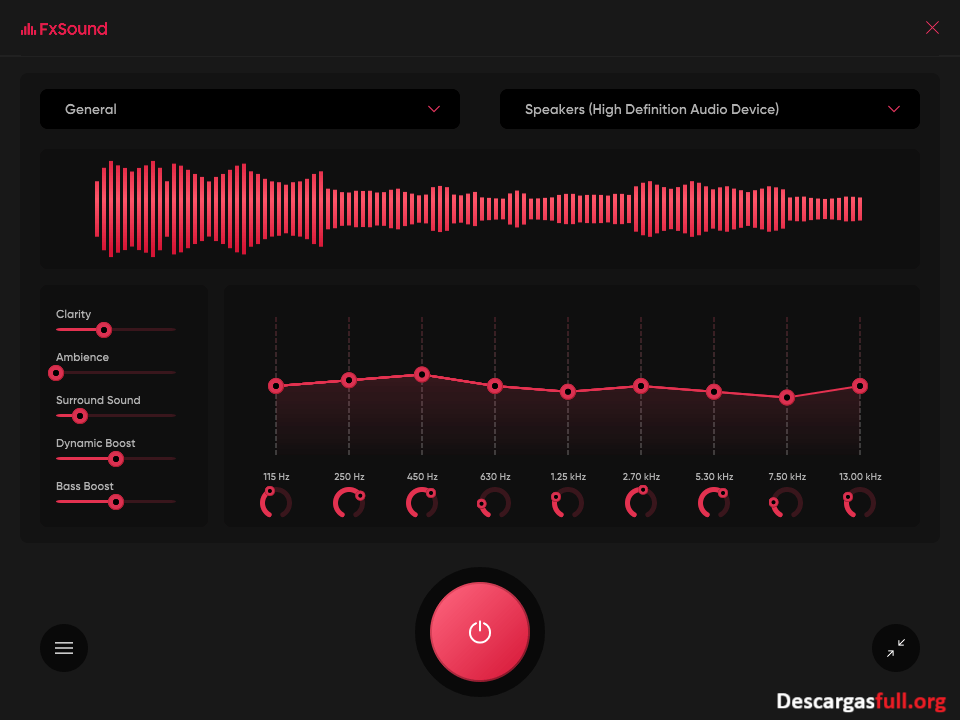Click the 630 Hz frequency knob

click(x=495, y=502)
